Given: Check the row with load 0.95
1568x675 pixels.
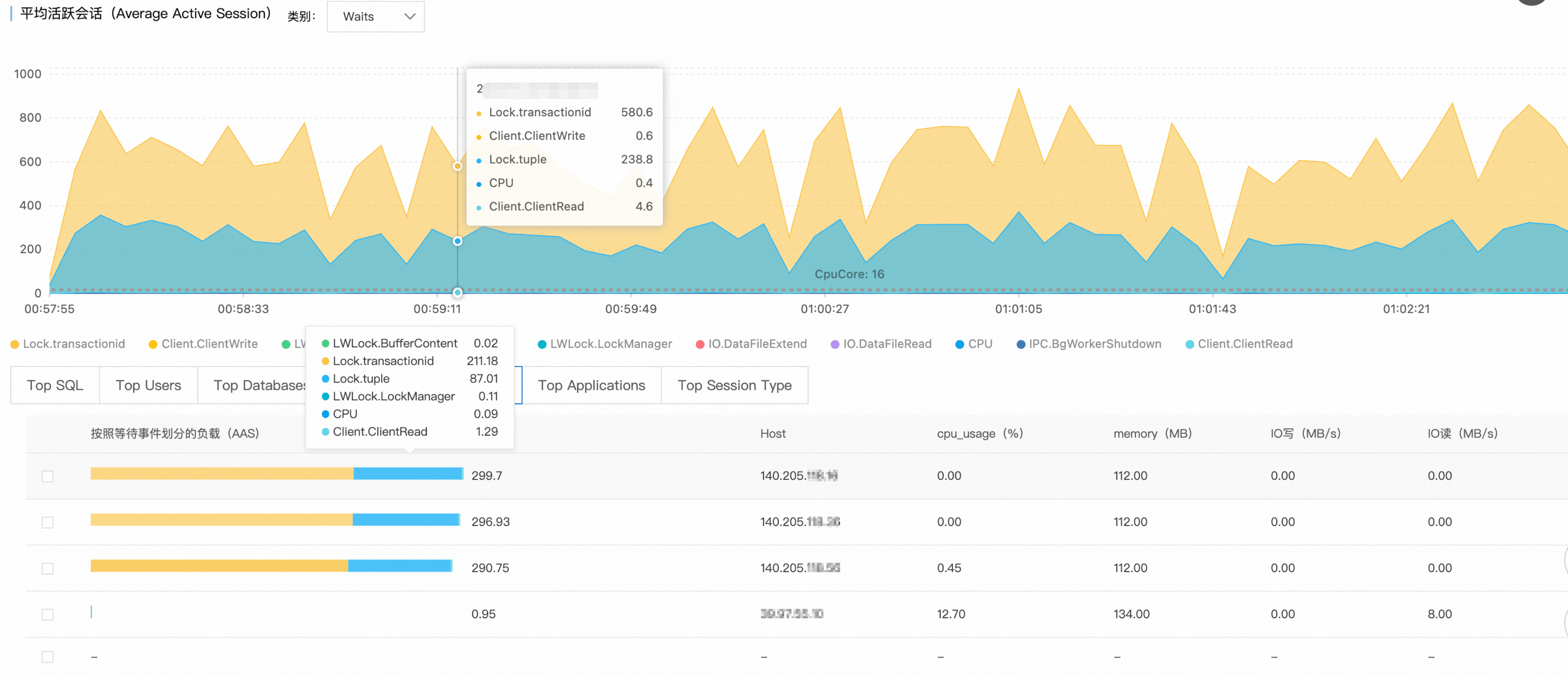Looking at the screenshot, I should coord(47,615).
